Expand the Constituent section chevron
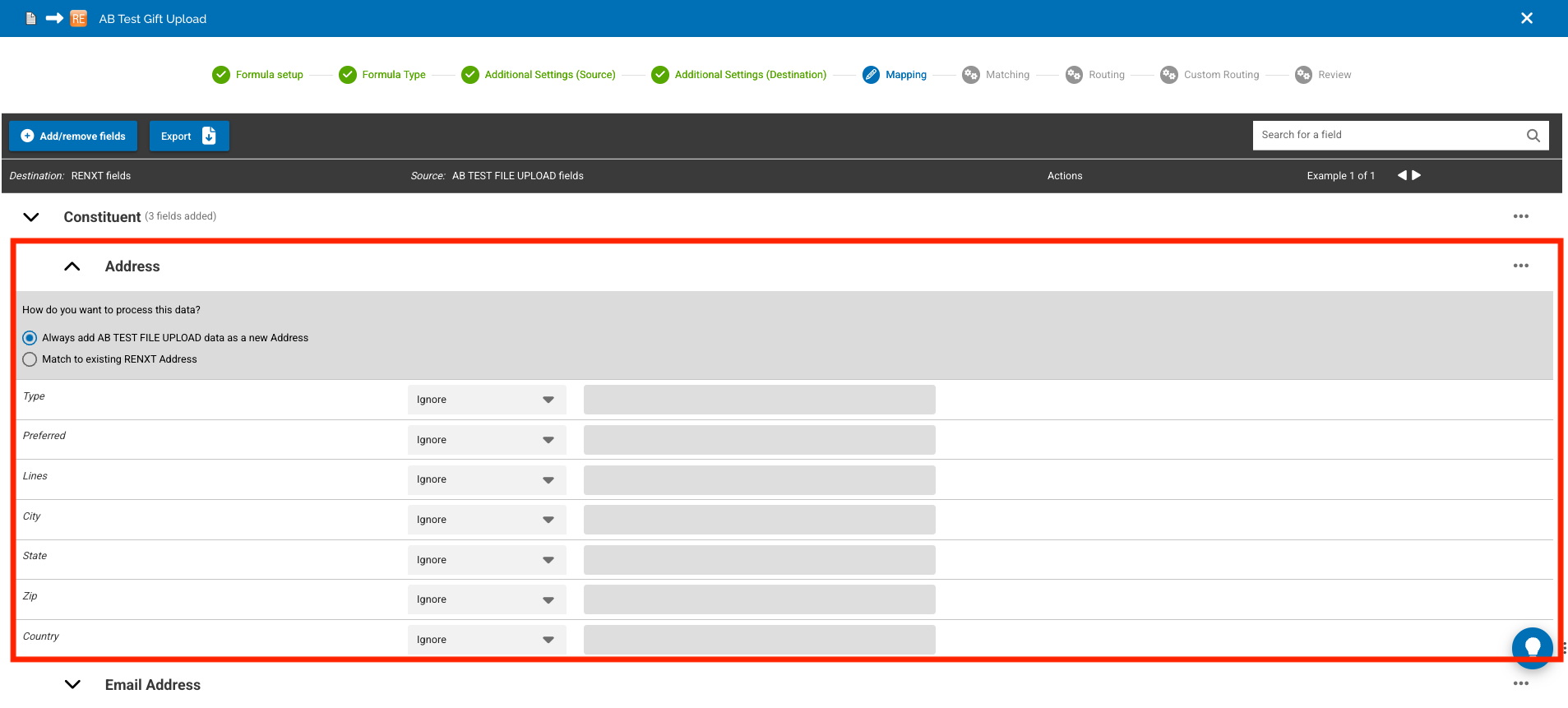The height and width of the screenshot is (708, 1568). click(x=31, y=217)
